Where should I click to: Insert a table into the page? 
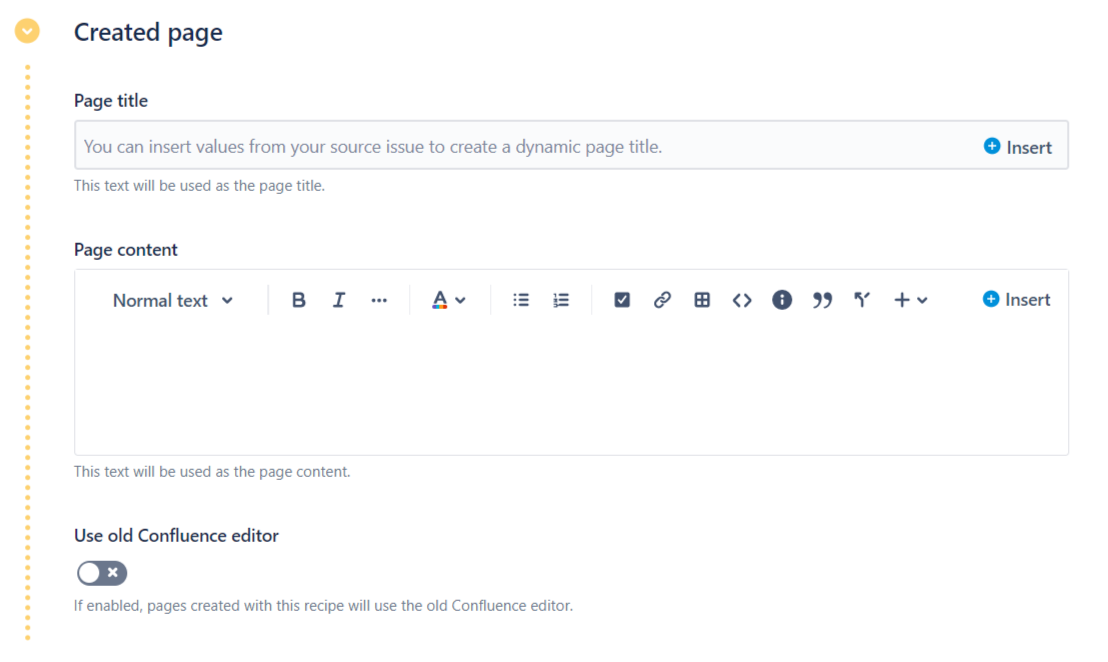[x=702, y=300]
